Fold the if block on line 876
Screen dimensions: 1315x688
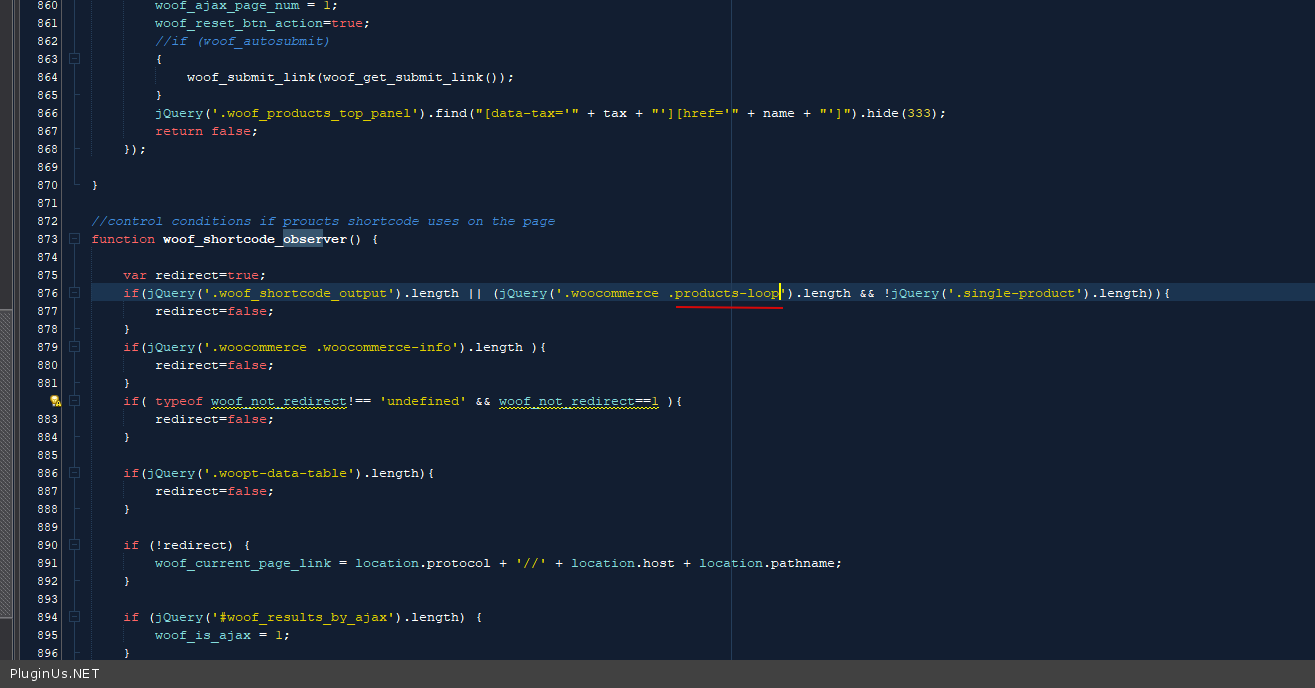74,293
